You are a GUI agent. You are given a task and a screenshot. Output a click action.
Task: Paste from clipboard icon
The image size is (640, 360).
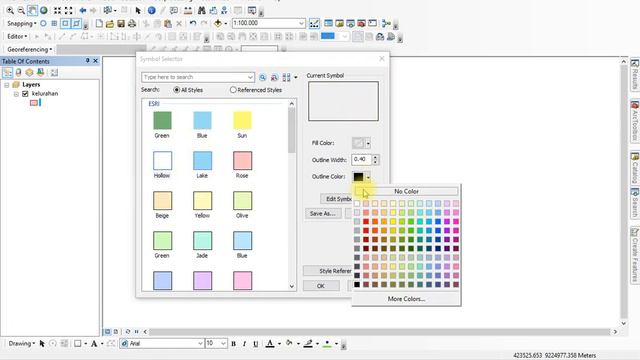tap(168, 24)
